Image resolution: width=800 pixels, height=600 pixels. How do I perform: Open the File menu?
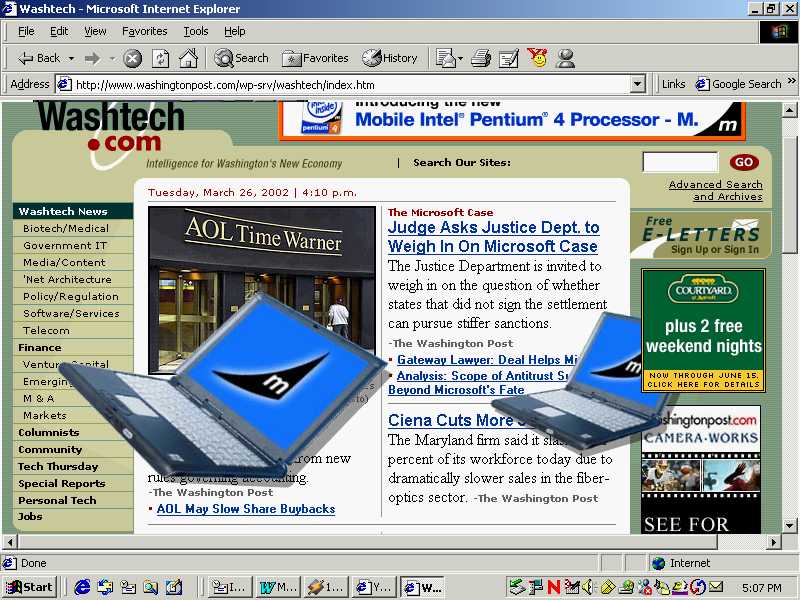click(26, 32)
